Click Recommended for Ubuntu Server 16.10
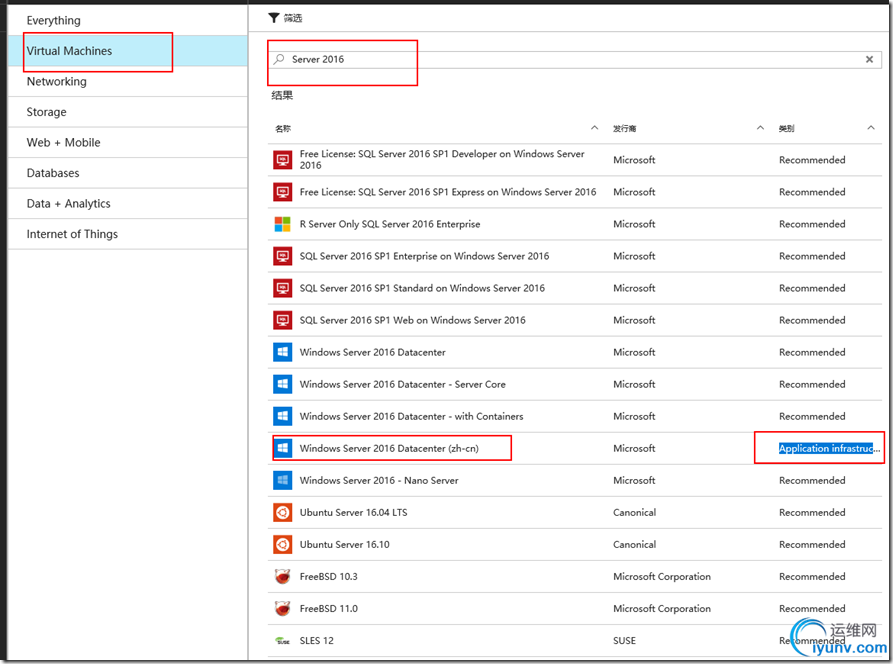 point(812,544)
